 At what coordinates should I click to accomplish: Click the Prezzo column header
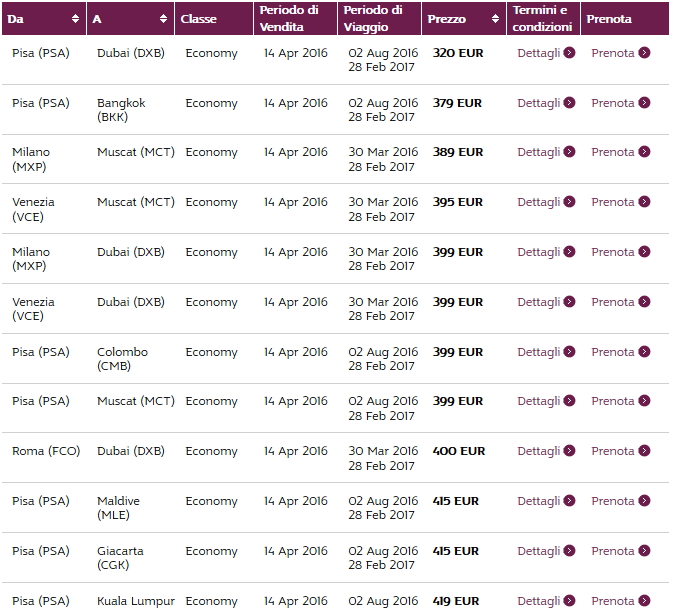click(446, 19)
